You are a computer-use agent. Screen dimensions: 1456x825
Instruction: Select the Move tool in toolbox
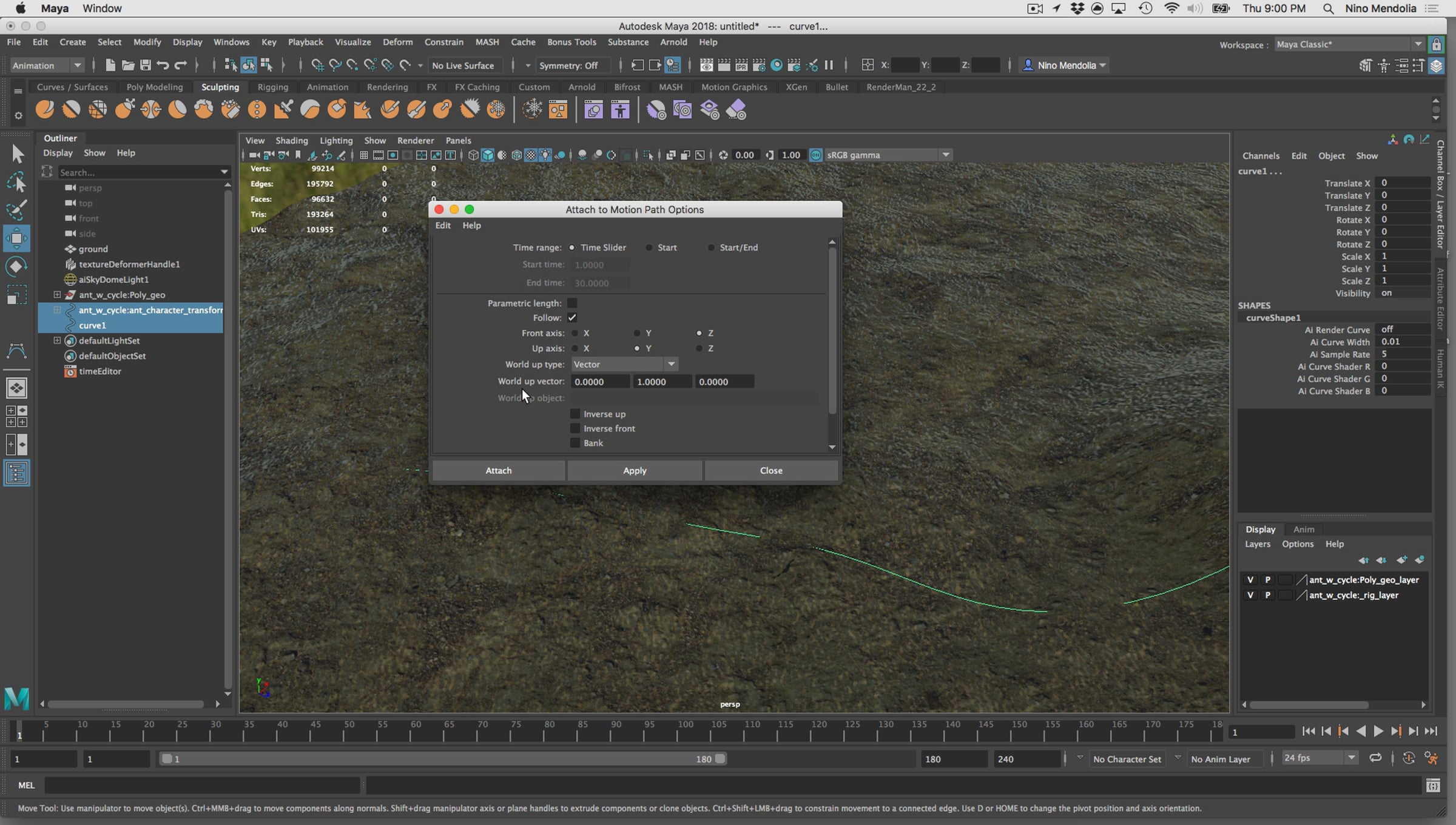(16, 238)
